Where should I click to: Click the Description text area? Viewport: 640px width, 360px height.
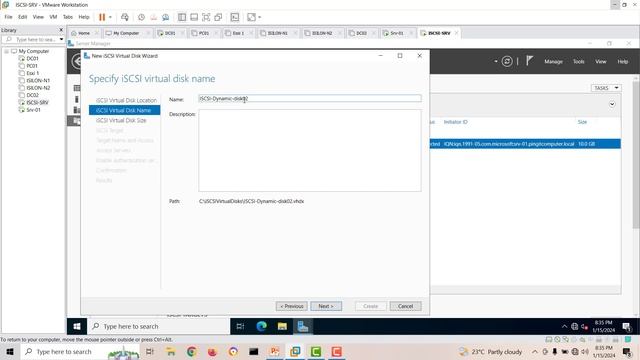click(310, 150)
